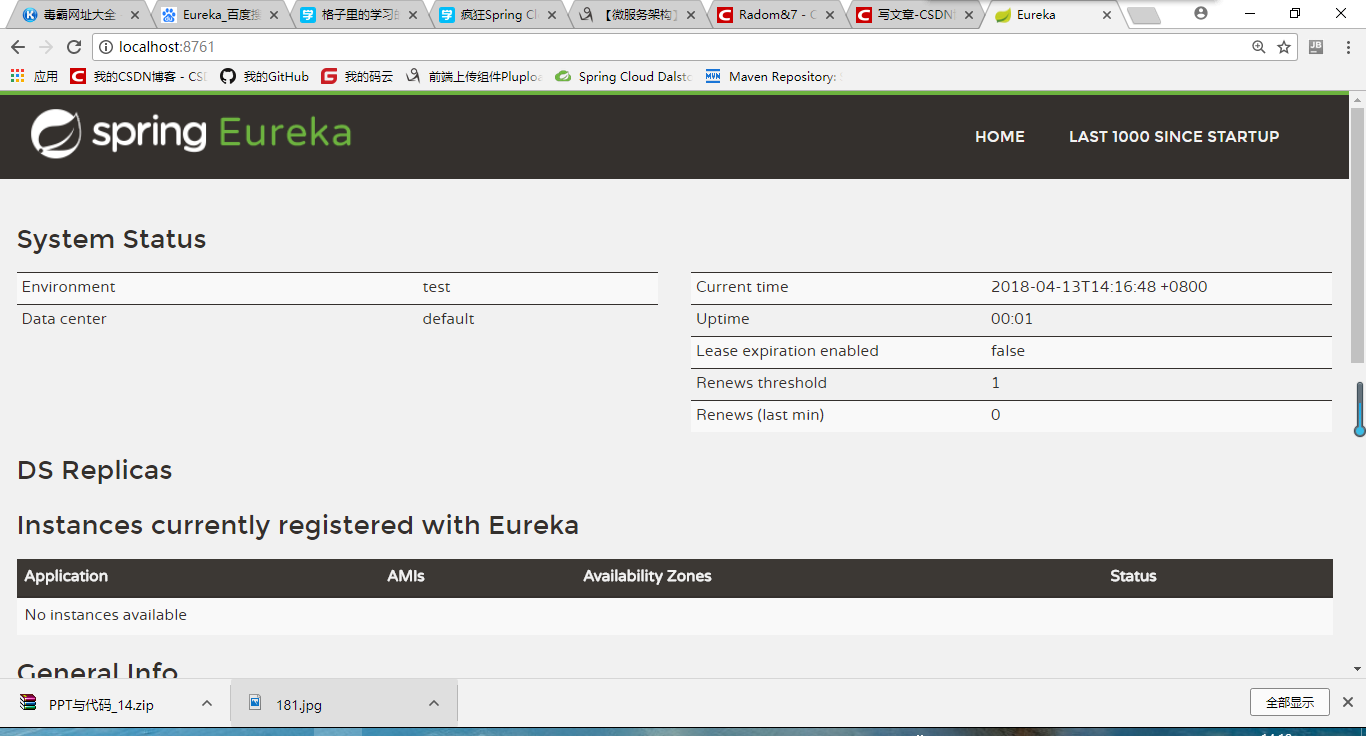Open LAST 1000 SINCE STARTUP page
The height and width of the screenshot is (736, 1366).
[x=1174, y=137]
